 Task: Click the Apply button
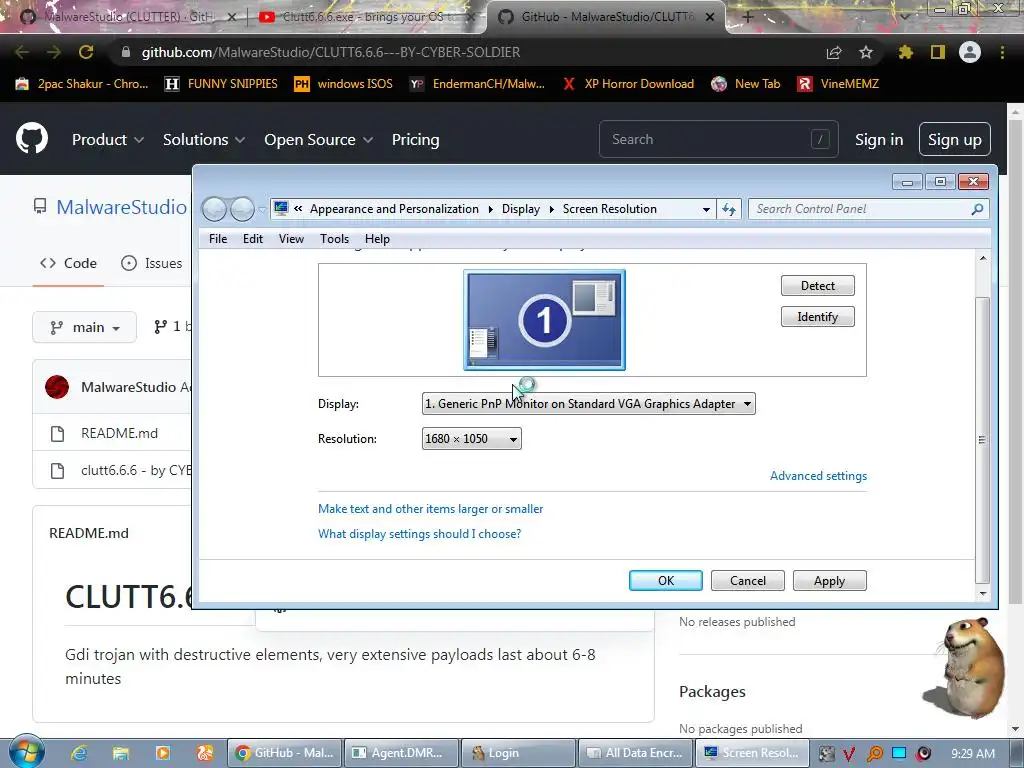click(x=829, y=581)
